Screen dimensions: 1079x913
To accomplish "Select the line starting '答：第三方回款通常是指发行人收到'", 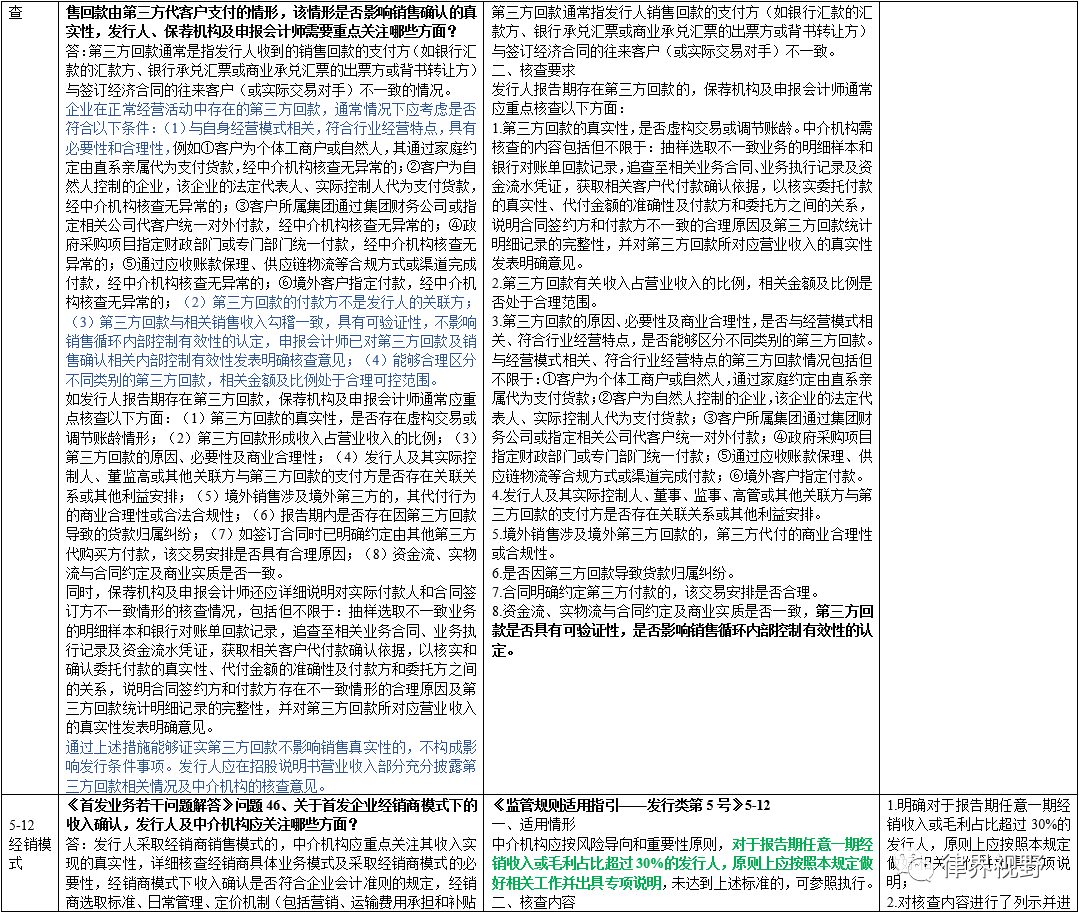I will (271, 51).
